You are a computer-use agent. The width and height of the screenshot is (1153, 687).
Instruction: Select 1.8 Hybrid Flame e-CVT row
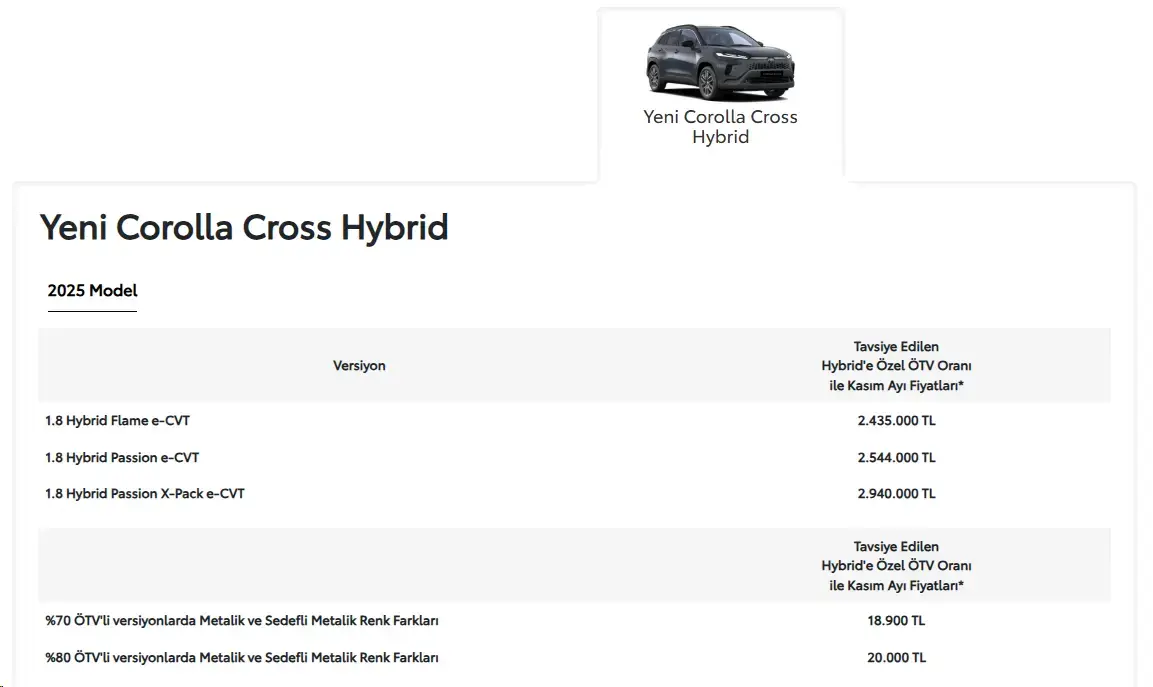point(574,421)
